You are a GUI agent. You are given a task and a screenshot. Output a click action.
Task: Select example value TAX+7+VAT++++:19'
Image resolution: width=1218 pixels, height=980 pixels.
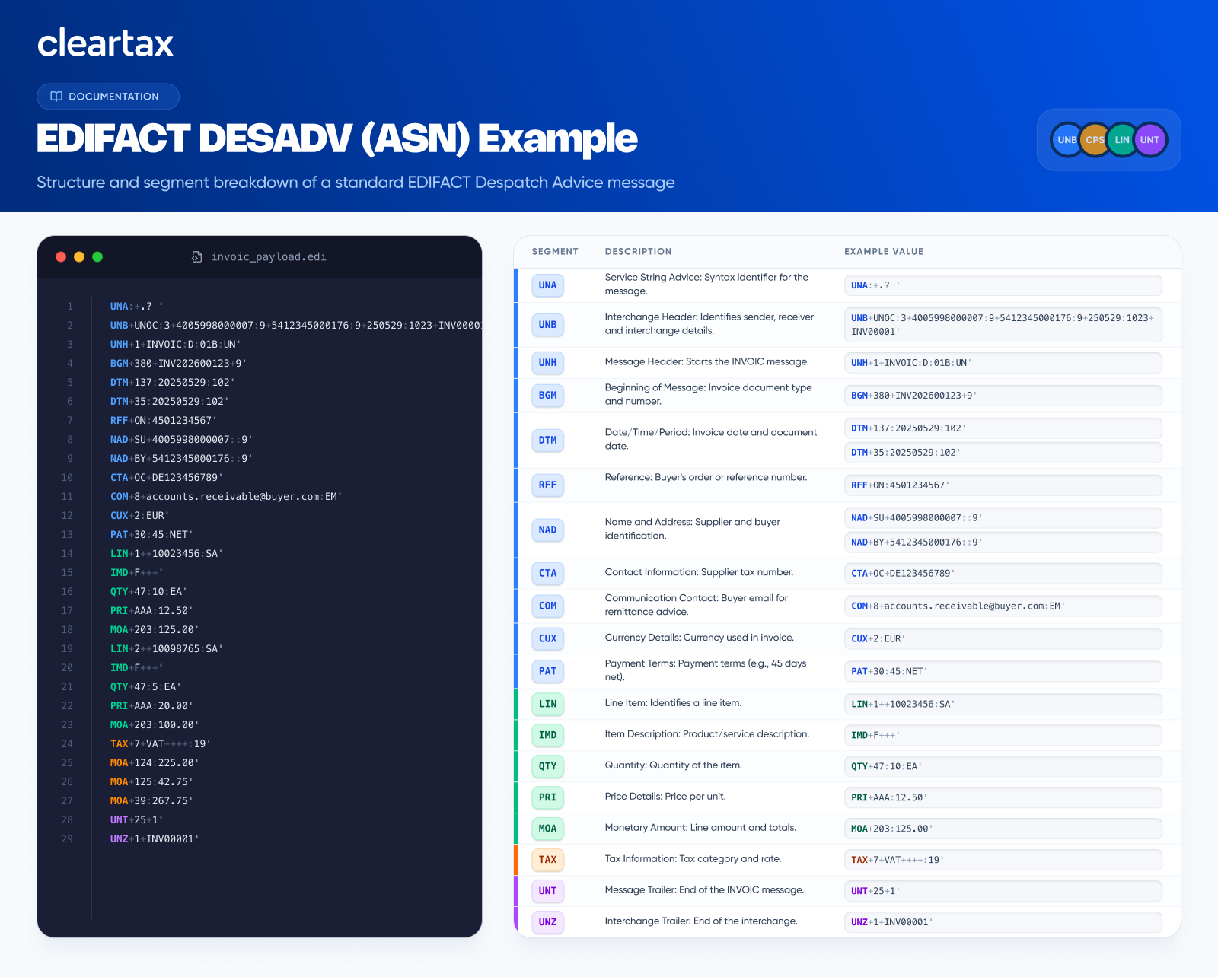coord(1003,861)
